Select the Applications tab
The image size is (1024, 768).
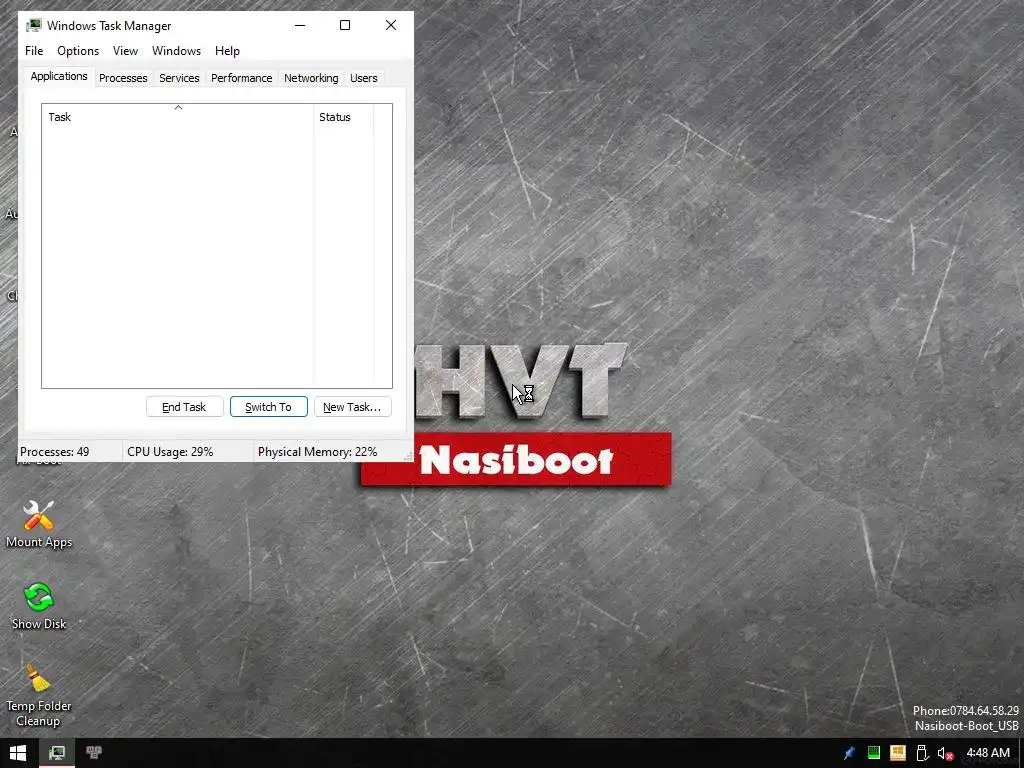[x=59, y=76]
